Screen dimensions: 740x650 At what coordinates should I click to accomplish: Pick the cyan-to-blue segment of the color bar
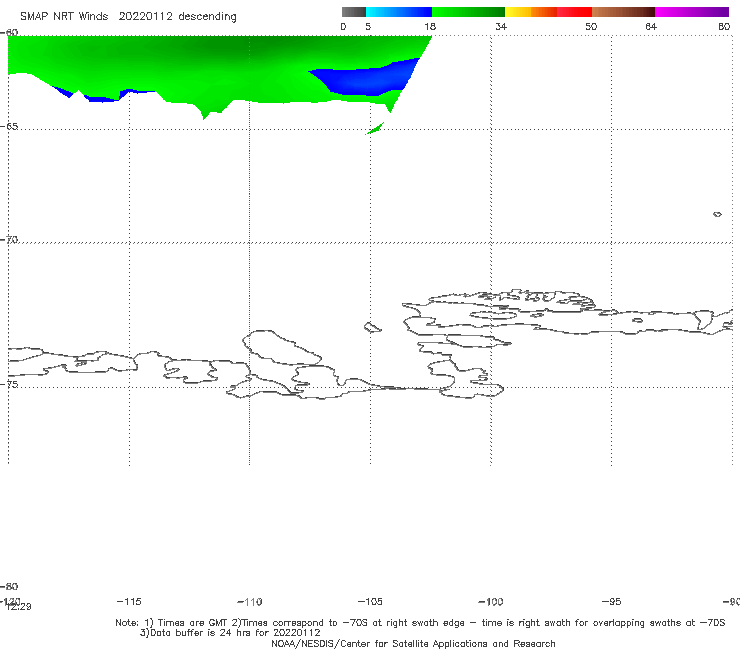399,12
